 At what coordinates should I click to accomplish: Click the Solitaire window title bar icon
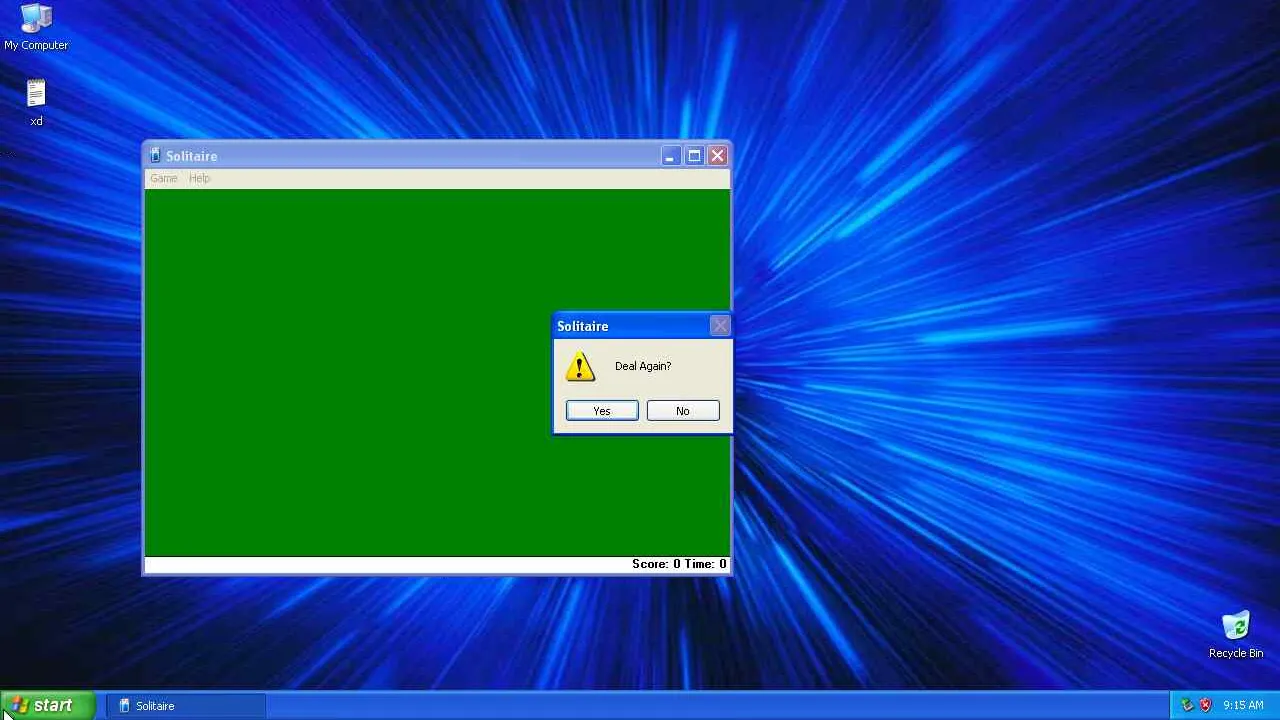[155, 155]
